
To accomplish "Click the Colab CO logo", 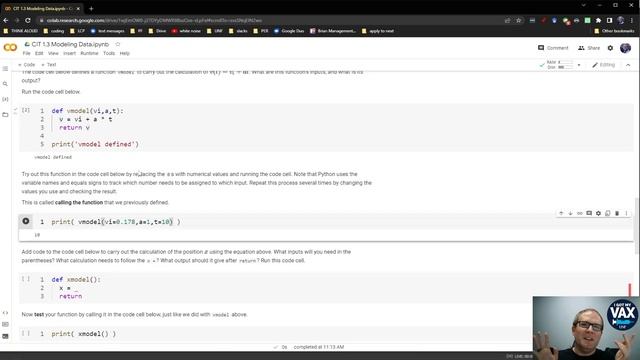I will [10, 48].
